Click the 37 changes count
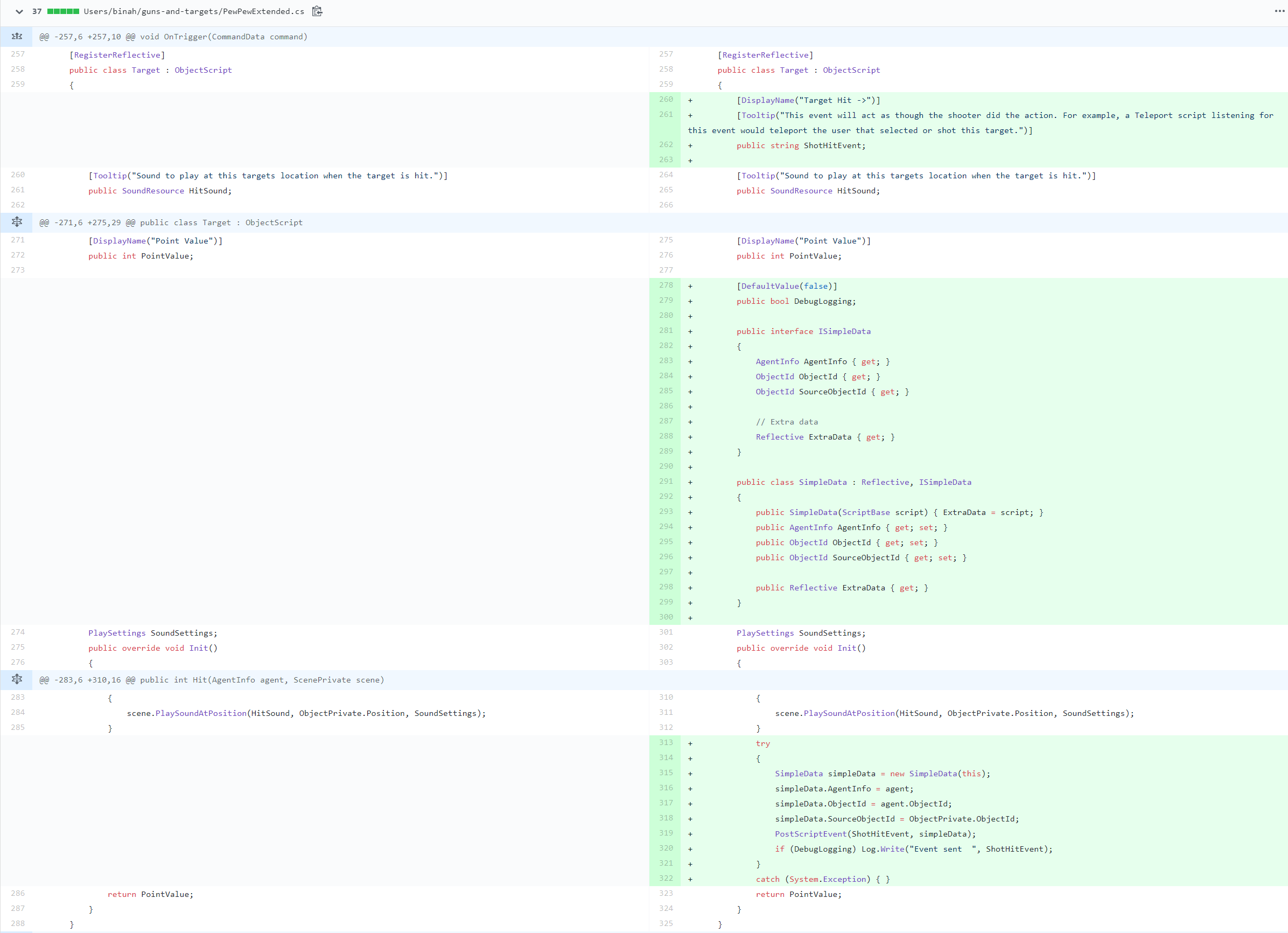This screenshot has height=933, width=1288. tap(37, 11)
